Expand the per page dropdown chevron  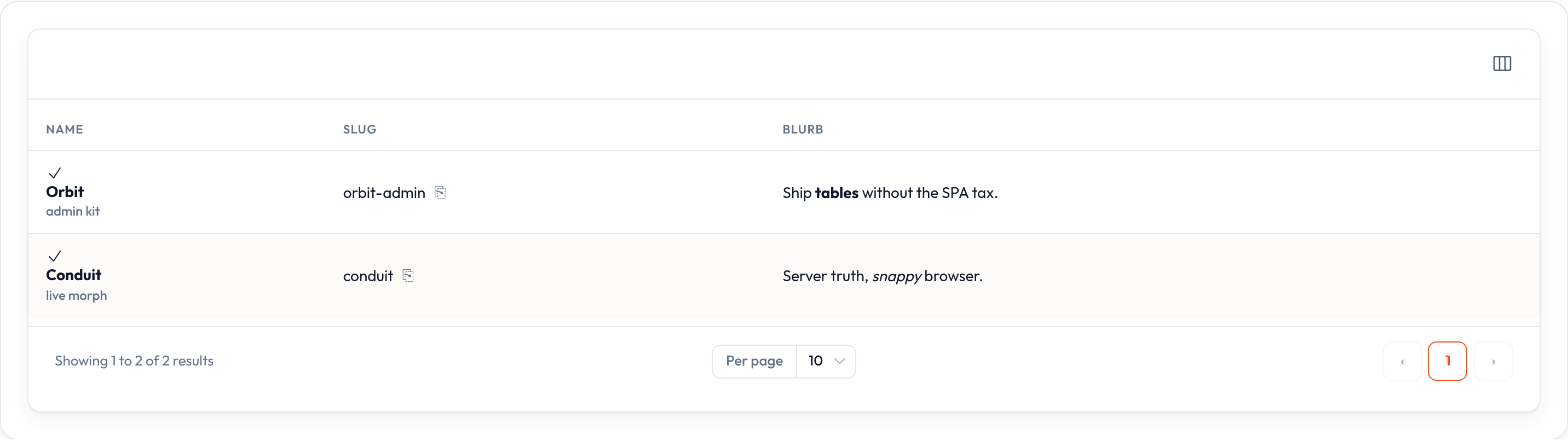839,361
